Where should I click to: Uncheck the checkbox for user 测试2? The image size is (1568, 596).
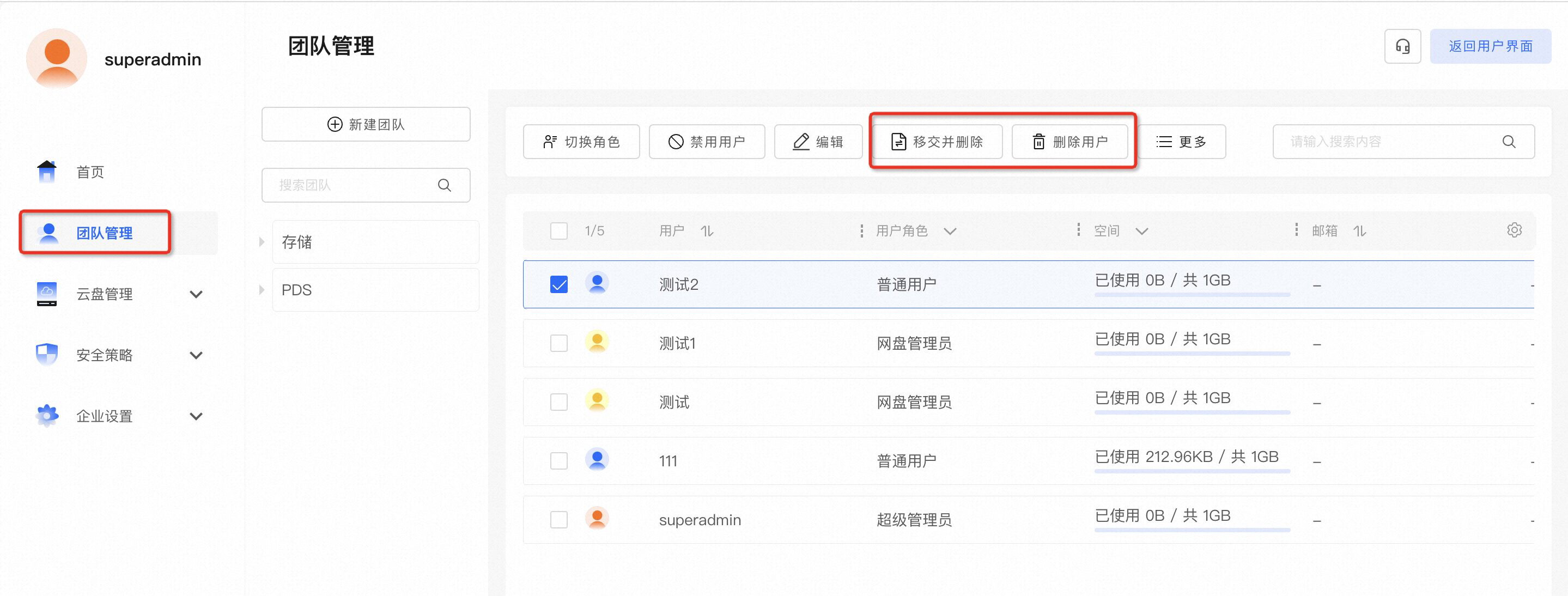(558, 284)
